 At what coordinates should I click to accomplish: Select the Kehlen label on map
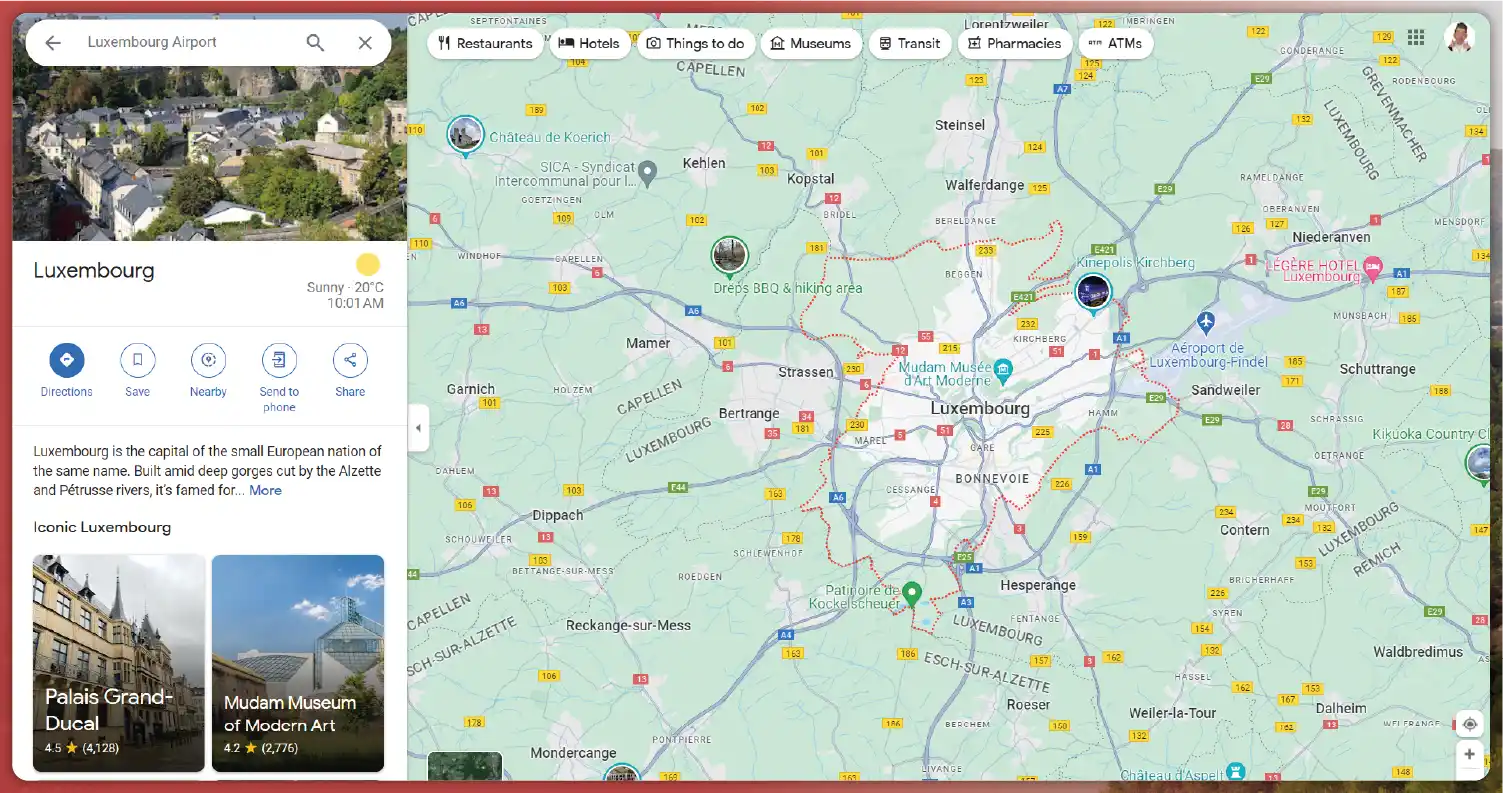pyautogui.click(x=704, y=163)
